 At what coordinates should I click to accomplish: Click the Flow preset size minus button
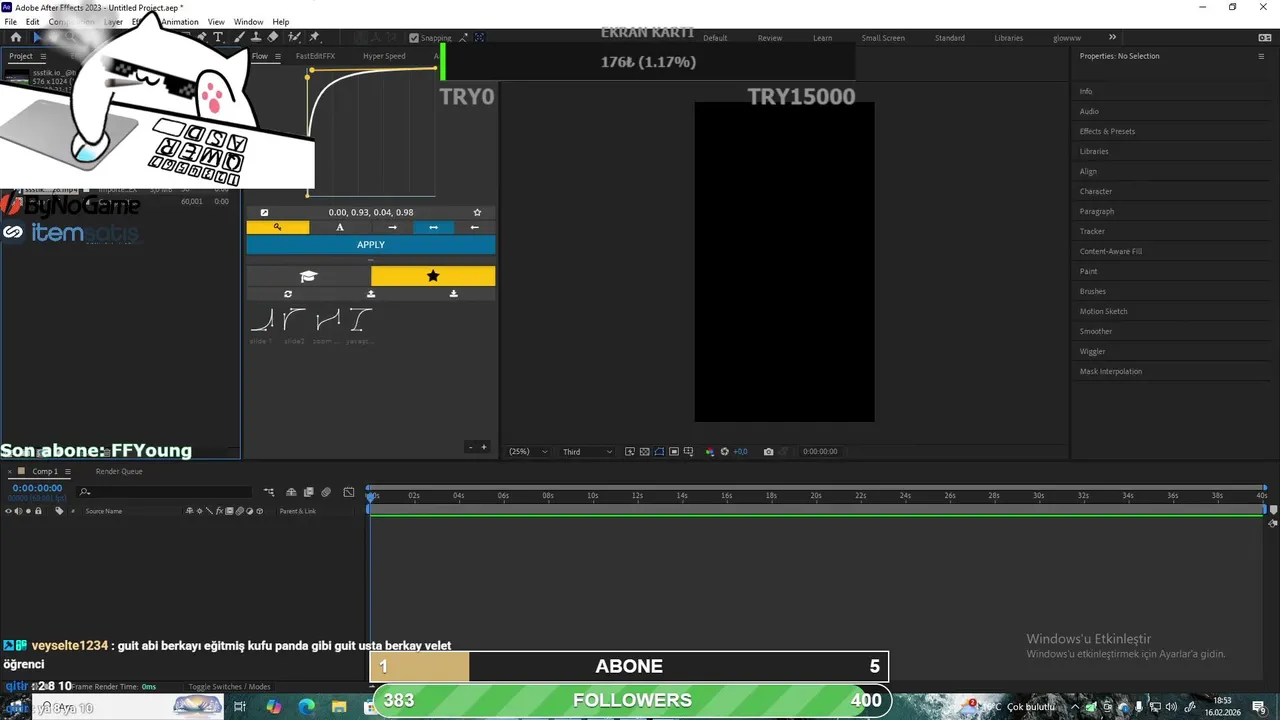[x=470, y=447]
